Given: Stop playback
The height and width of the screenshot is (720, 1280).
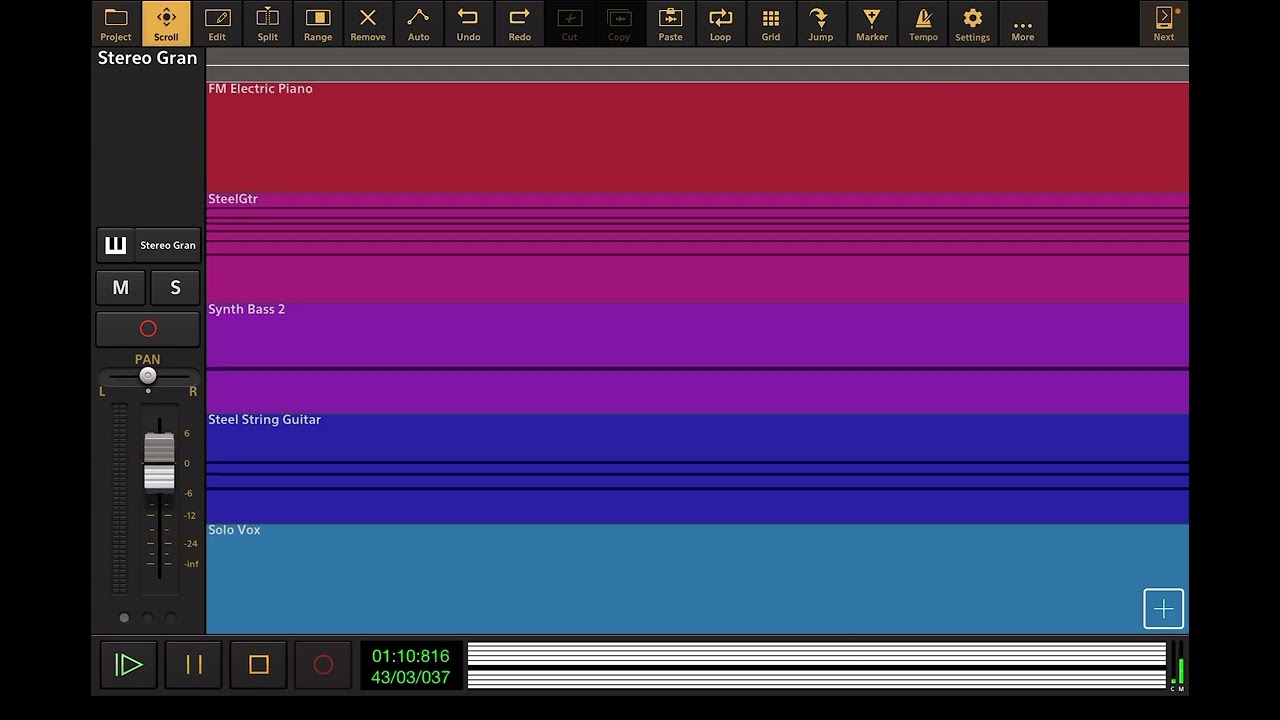Looking at the screenshot, I should click(x=259, y=665).
